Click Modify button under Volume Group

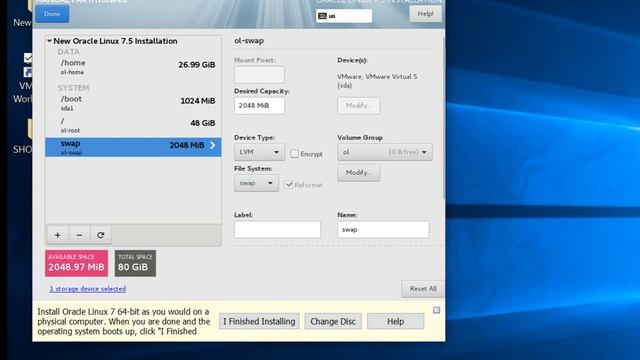point(358,173)
